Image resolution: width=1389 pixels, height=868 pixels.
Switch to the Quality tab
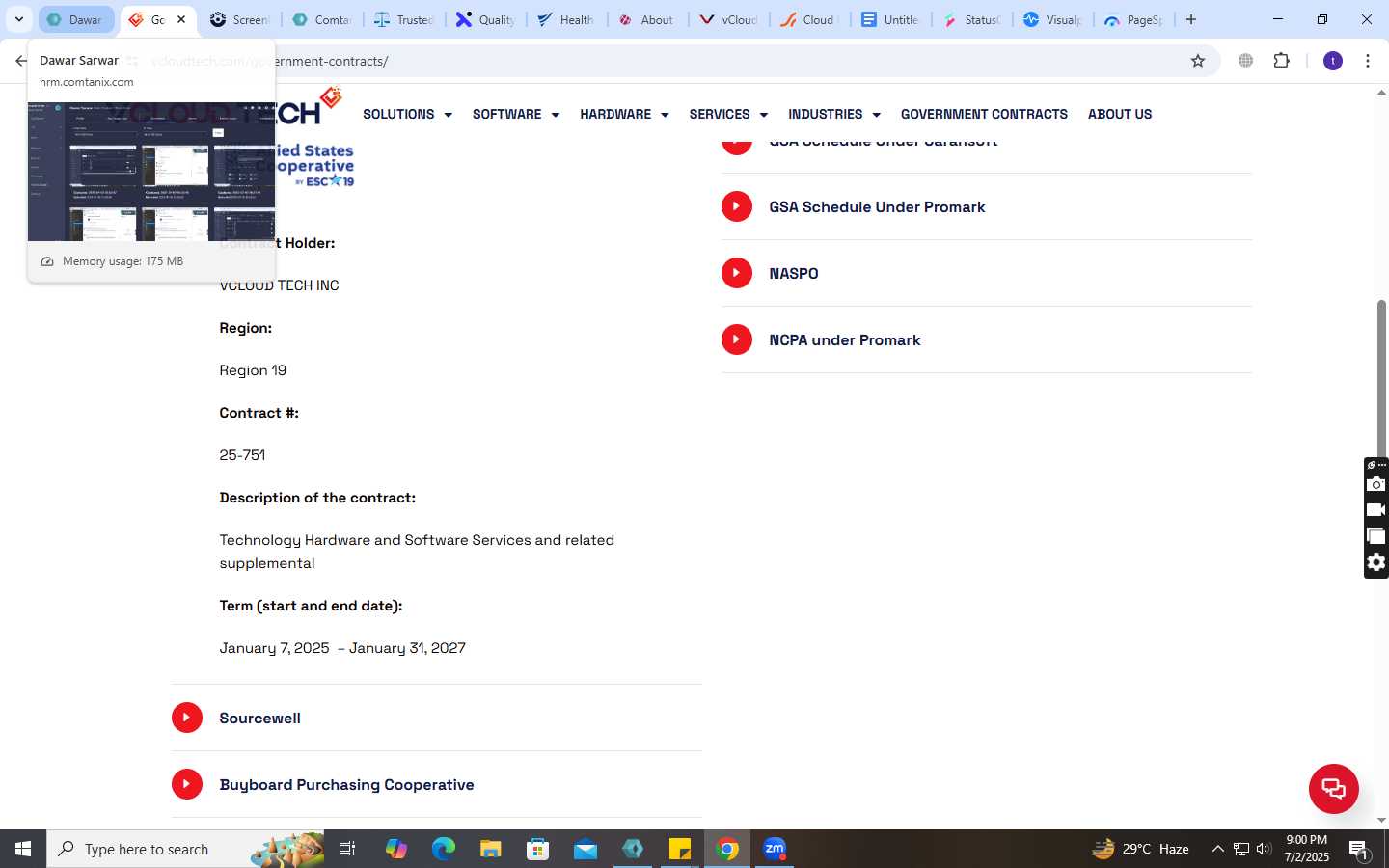pos(486,19)
